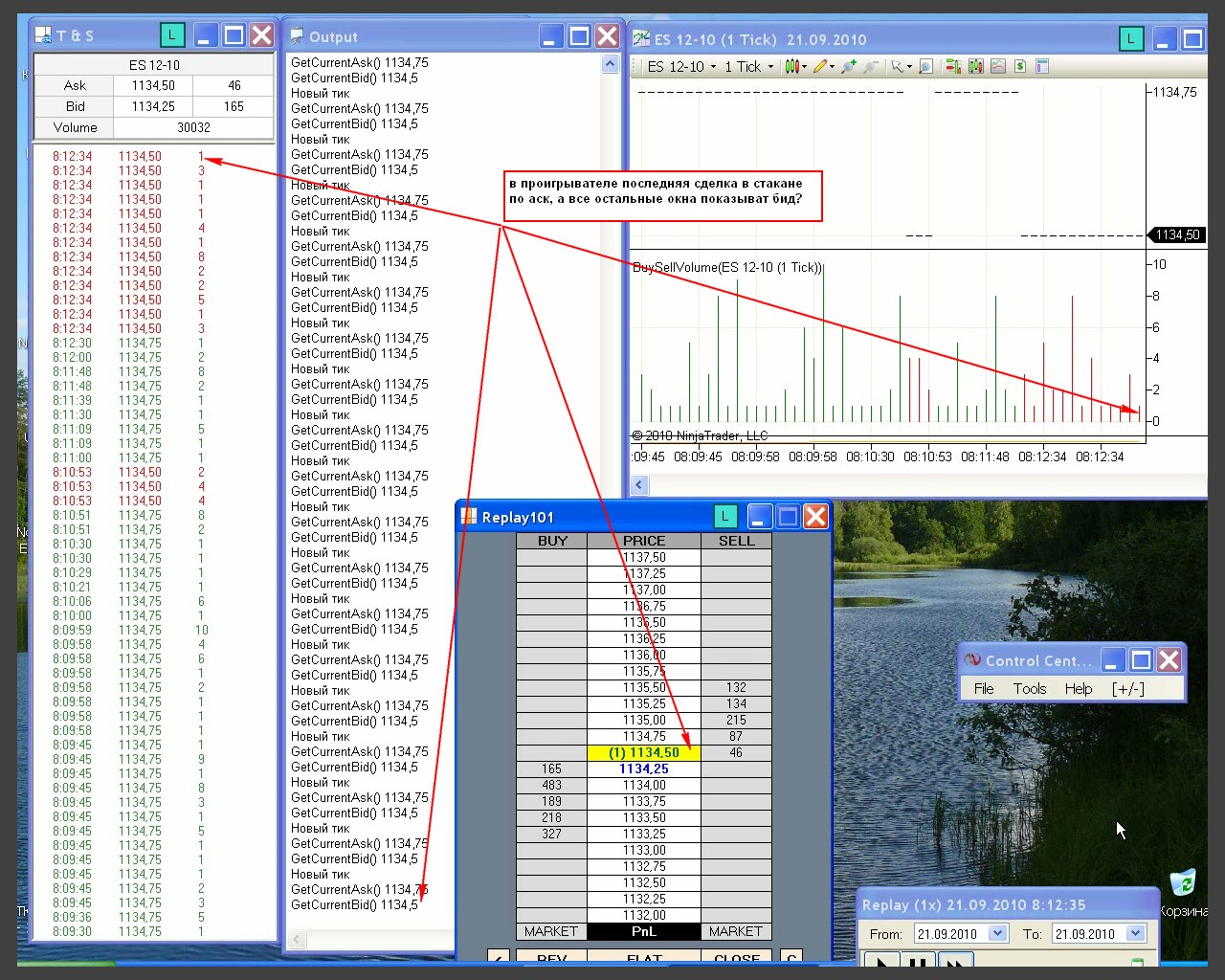The height and width of the screenshot is (980, 1225).
Task: Click the buy-side MARKET button
Action: click(551, 931)
